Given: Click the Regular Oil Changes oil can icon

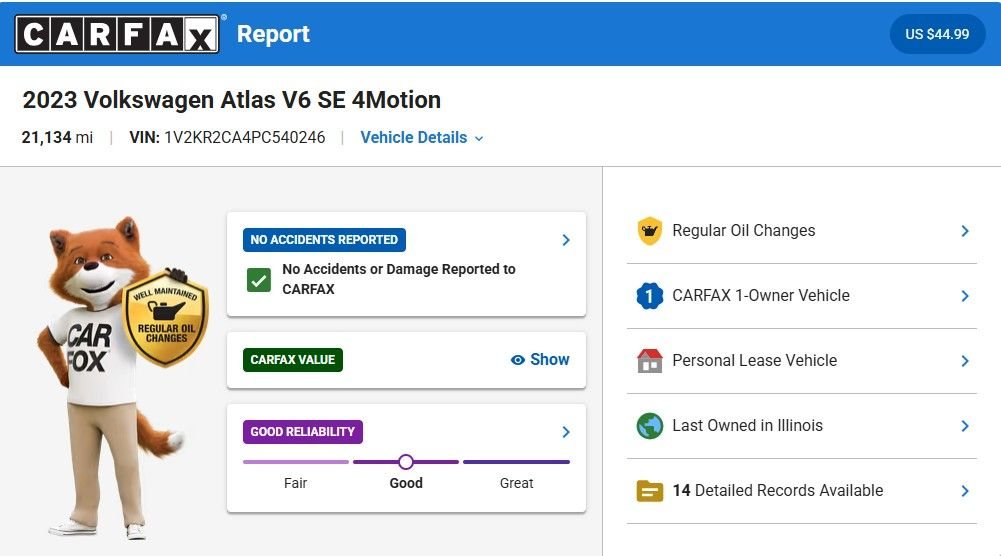Looking at the screenshot, I should 650,230.
